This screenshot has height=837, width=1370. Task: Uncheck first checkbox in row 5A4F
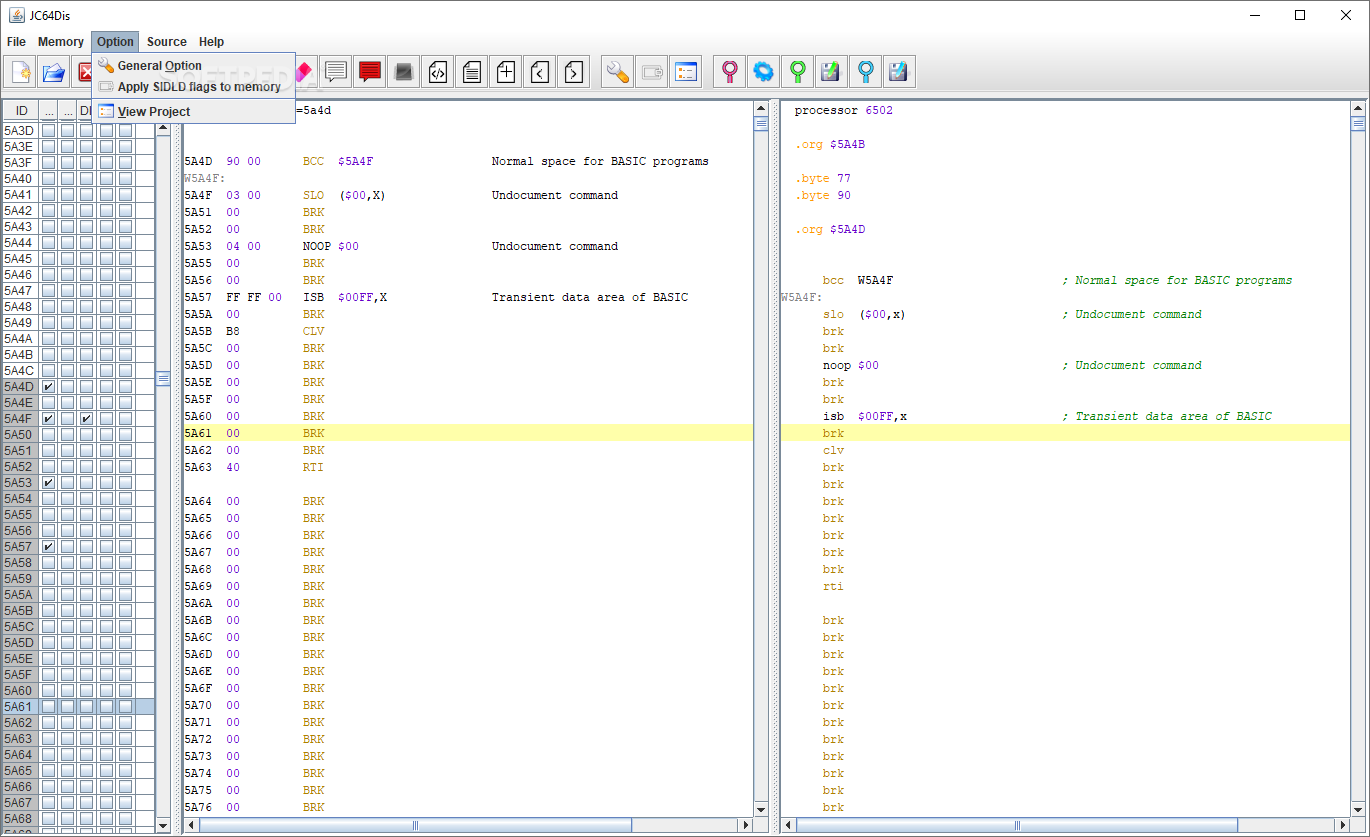(x=48, y=419)
